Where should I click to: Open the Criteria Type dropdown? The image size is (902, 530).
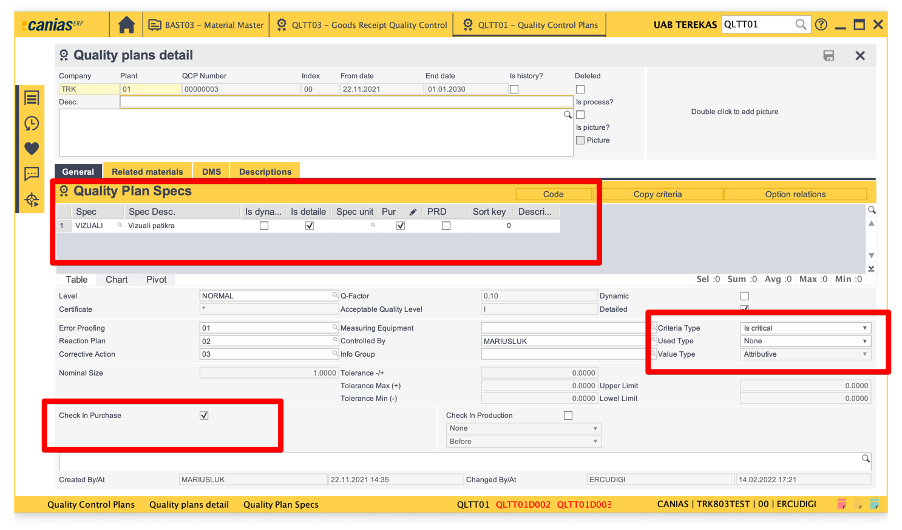click(805, 328)
